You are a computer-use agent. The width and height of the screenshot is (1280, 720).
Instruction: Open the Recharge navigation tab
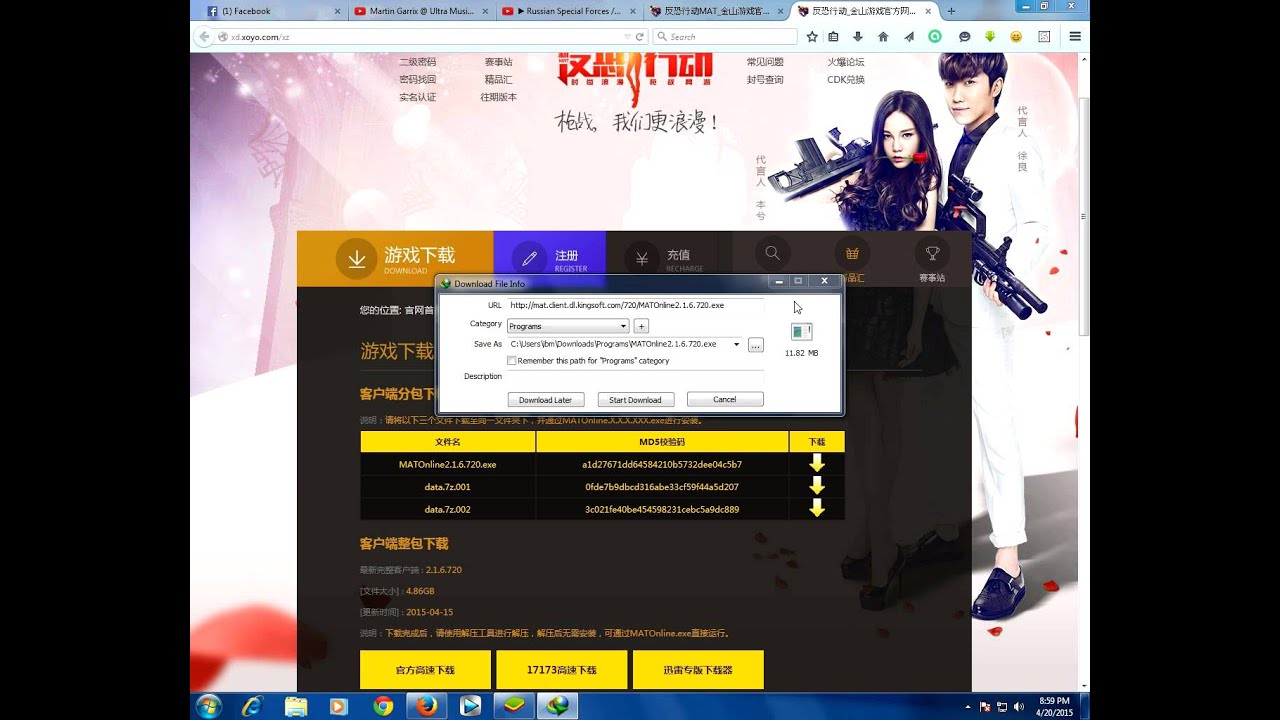[668, 255]
